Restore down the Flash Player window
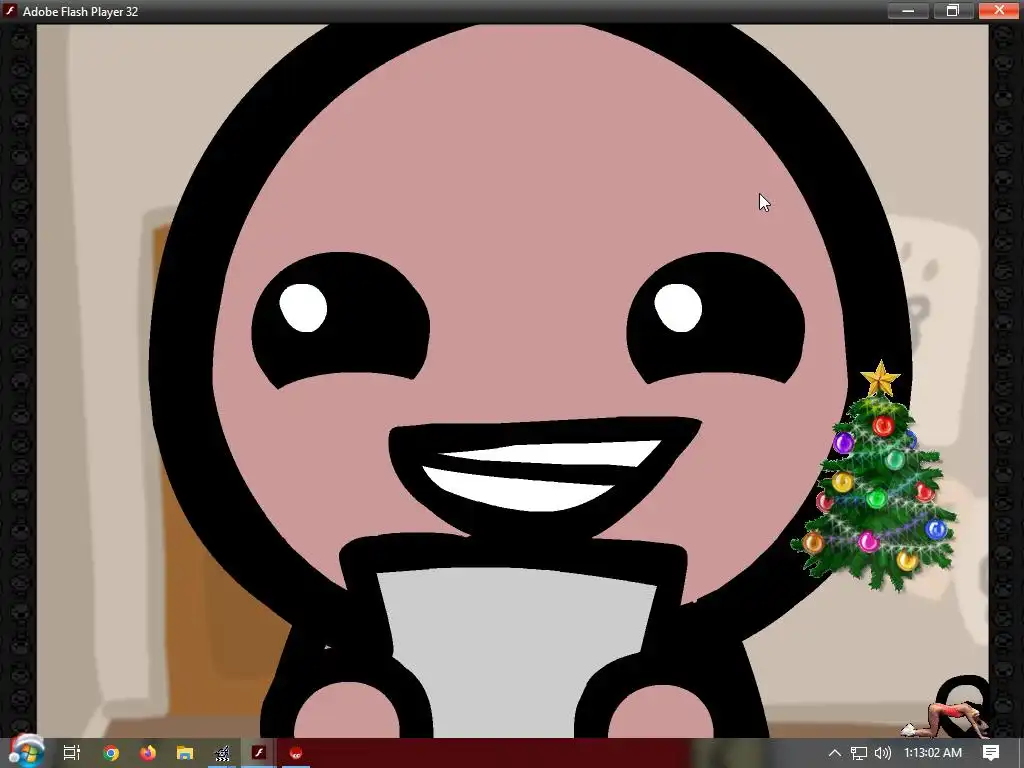 pyautogui.click(x=953, y=10)
